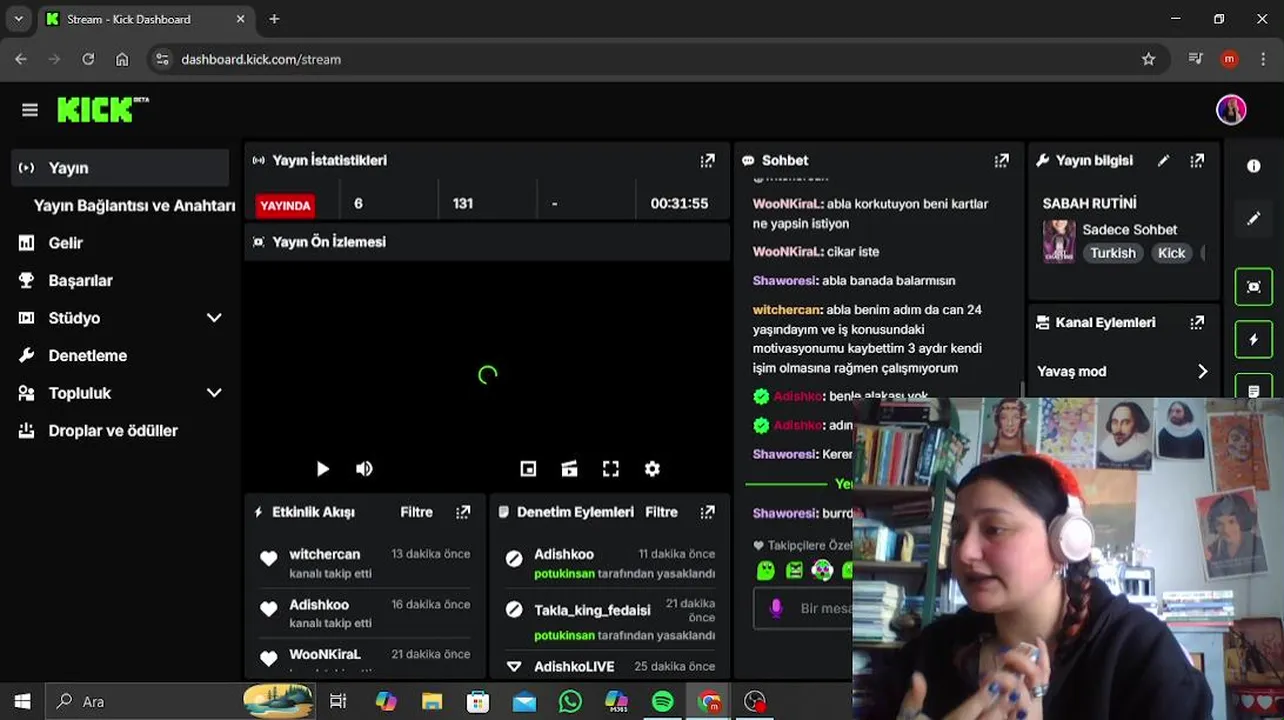The image size is (1284, 720).
Task: Click the Kick tag in stream info
Action: point(1171,253)
